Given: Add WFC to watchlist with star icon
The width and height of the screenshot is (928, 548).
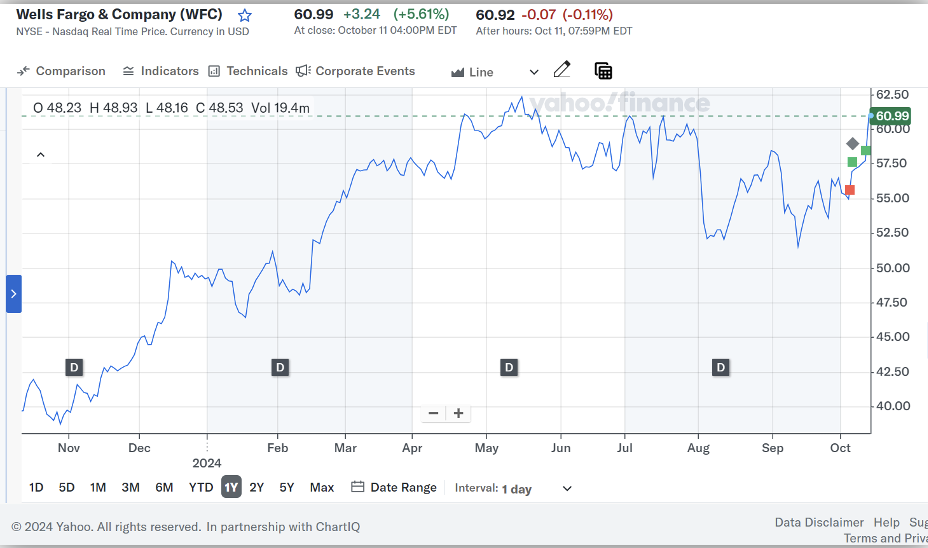Looking at the screenshot, I should [244, 15].
